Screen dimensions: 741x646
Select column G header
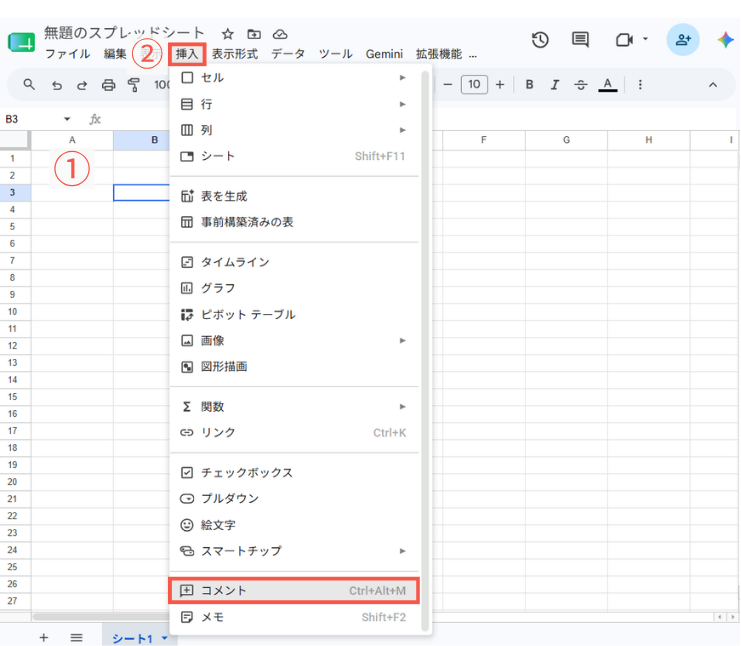(x=566, y=140)
